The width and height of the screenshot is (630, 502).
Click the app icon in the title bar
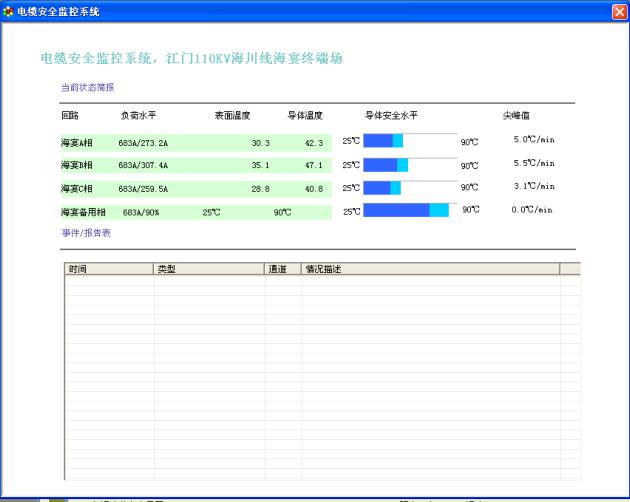pos(9,11)
